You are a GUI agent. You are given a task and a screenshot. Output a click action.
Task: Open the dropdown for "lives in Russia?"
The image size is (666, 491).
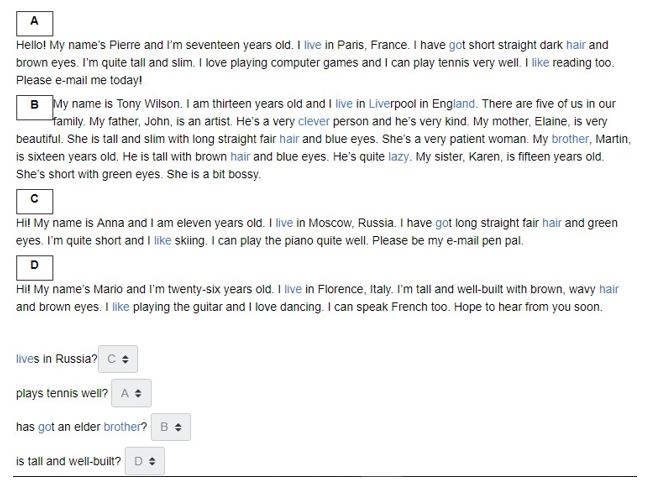[x=120, y=359]
